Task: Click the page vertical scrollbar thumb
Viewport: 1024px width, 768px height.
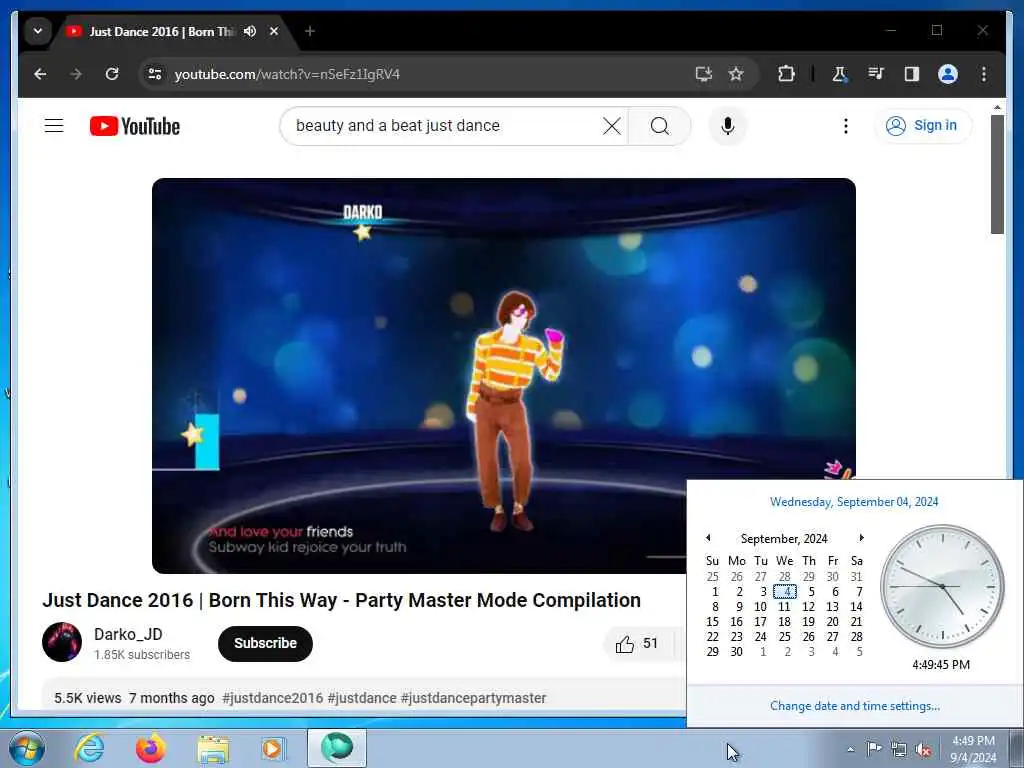Action: pos(997,174)
